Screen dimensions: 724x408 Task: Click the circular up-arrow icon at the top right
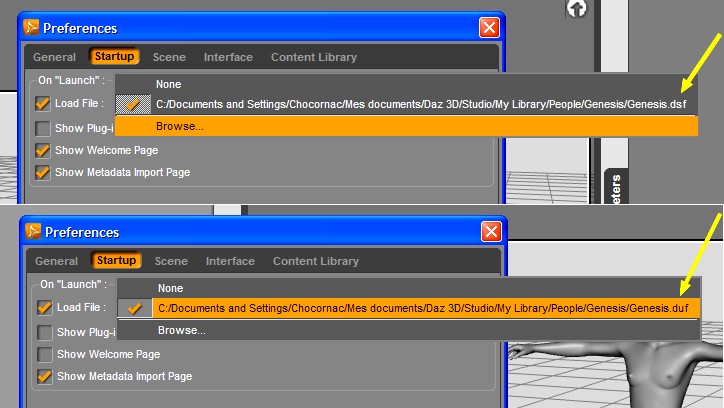click(577, 8)
